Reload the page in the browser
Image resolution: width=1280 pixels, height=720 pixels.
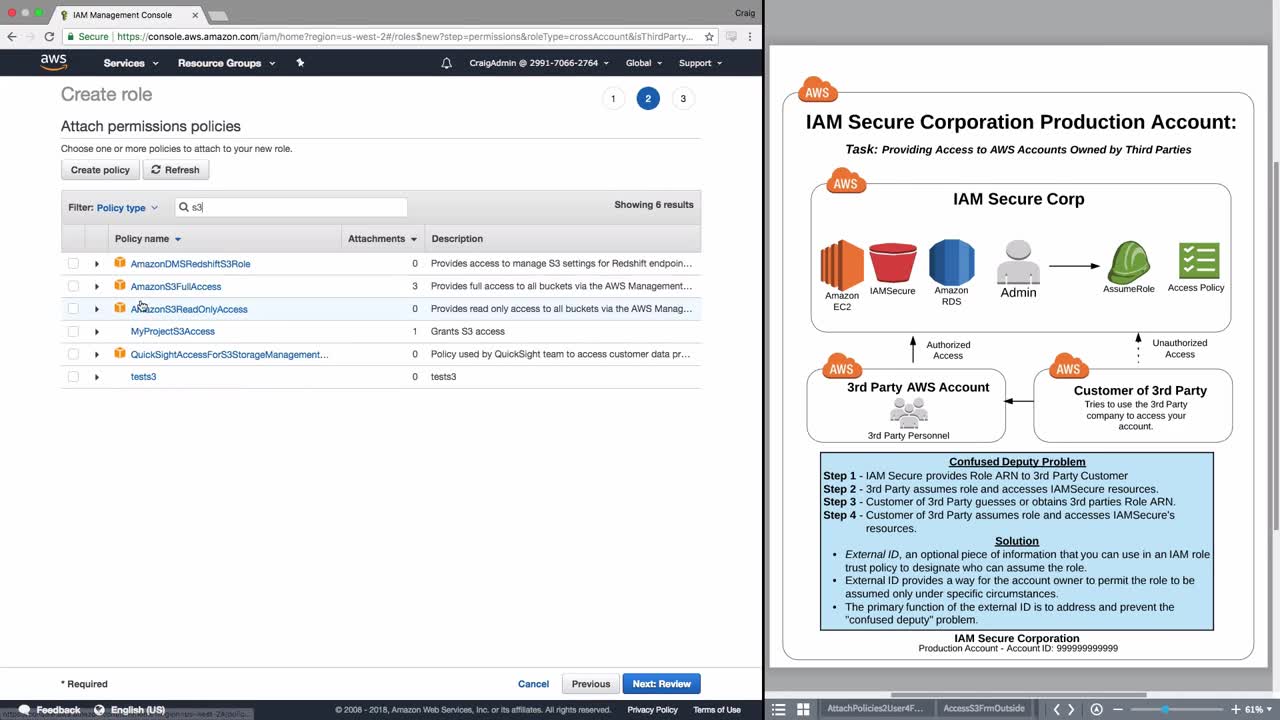pyautogui.click(x=49, y=37)
